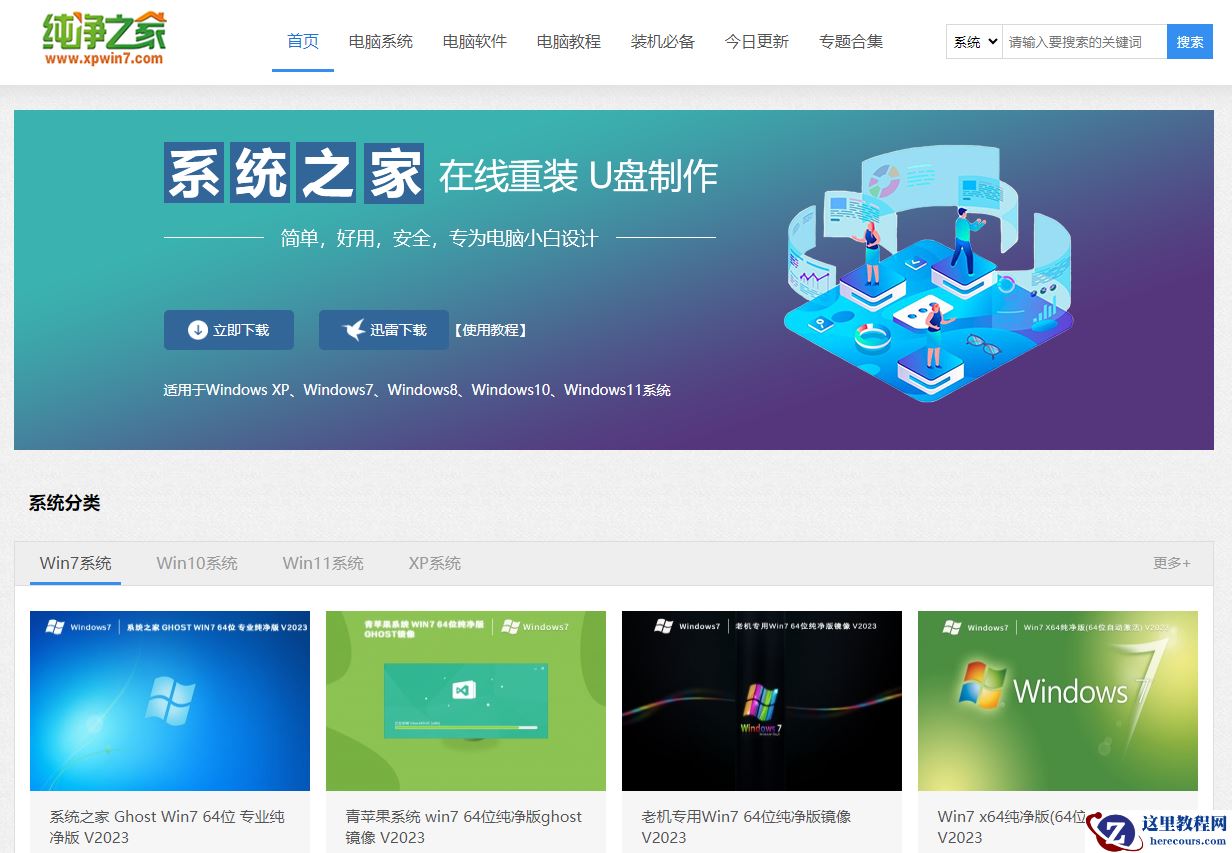This screenshot has width=1232, height=853.
Task: Open the 今日更新 page
Action: tap(756, 42)
